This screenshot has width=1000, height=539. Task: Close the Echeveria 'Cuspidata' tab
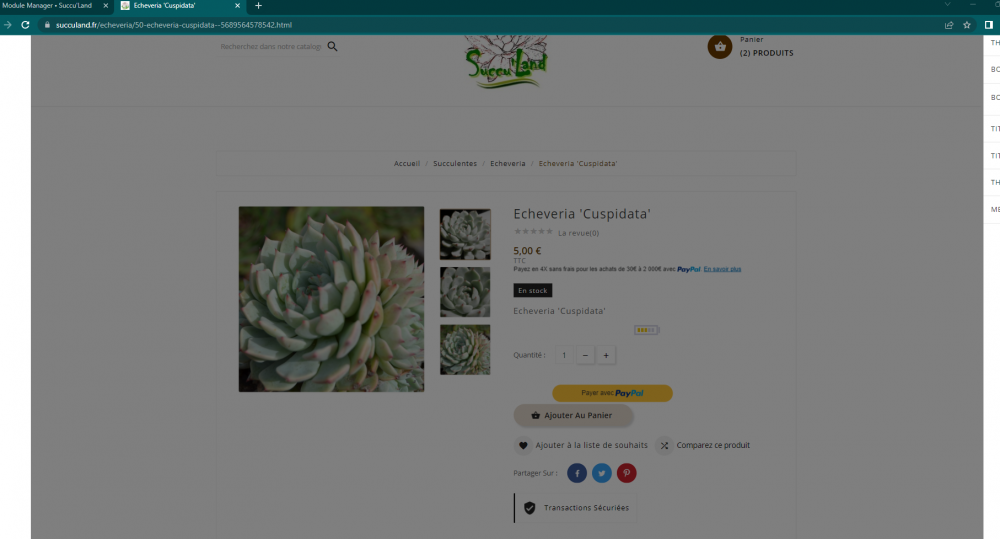pyautogui.click(x=237, y=6)
